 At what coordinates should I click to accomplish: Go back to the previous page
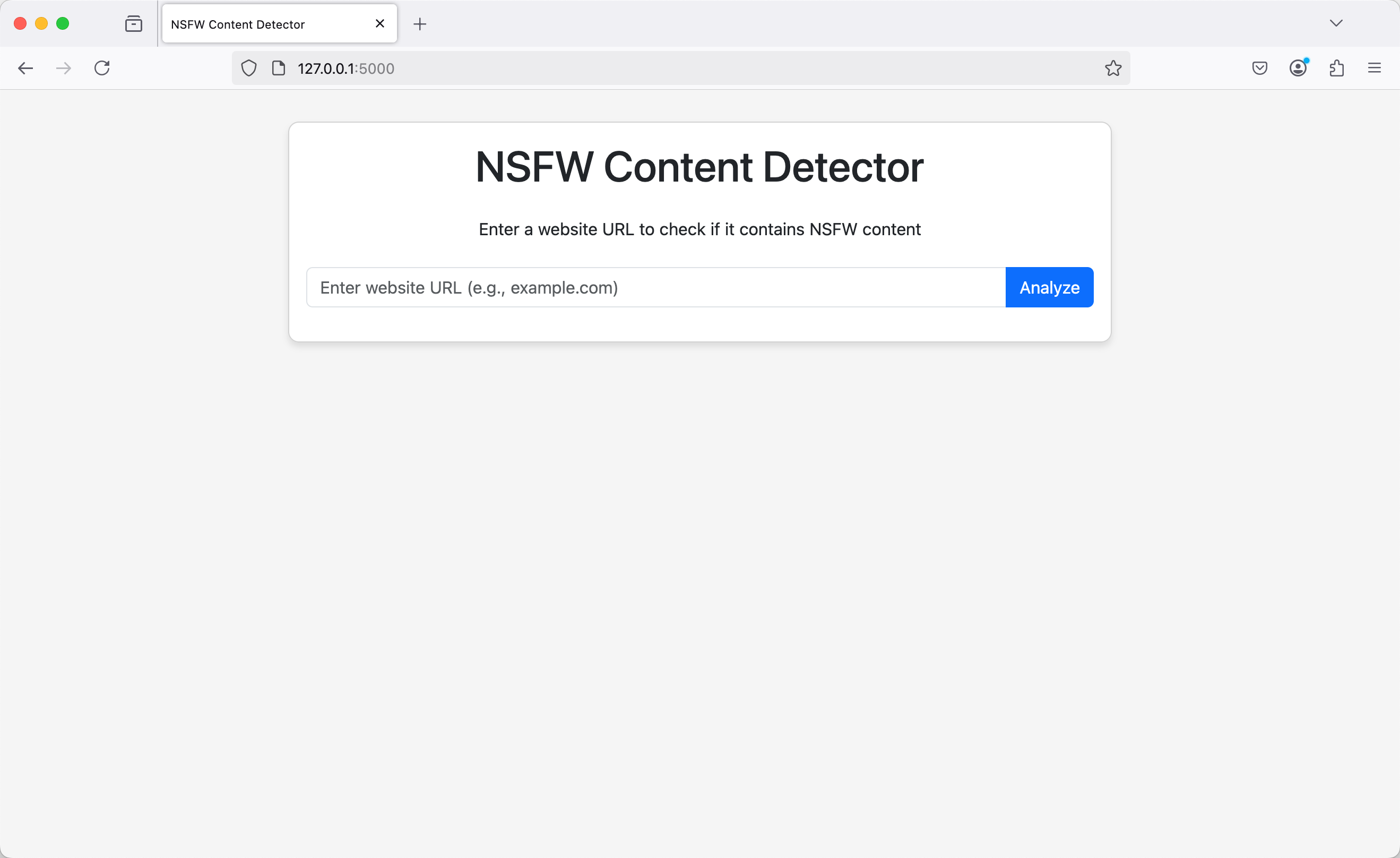(25, 68)
